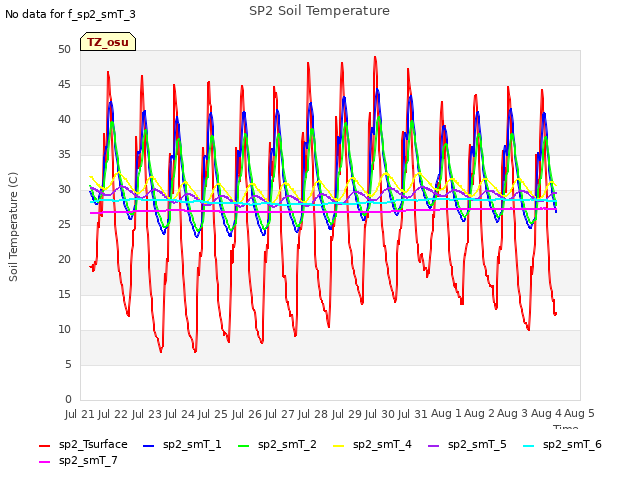Click the Jul 21 x-axis tick label
This screenshot has height=480, width=640.
[x=81, y=414]
